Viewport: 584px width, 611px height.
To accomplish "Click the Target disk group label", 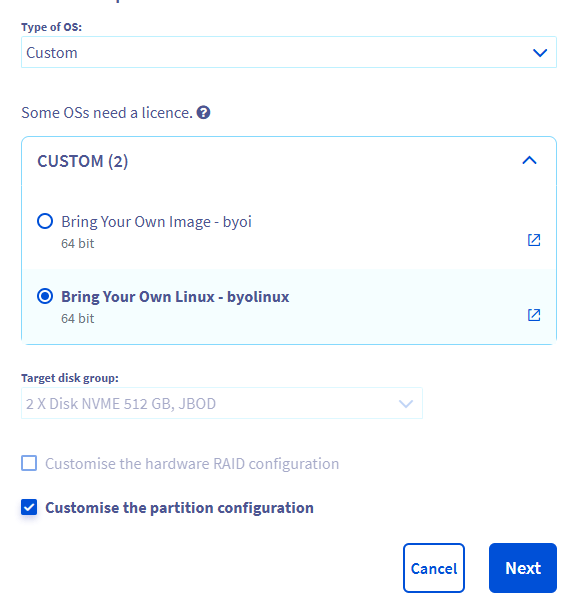I will 70,378.
